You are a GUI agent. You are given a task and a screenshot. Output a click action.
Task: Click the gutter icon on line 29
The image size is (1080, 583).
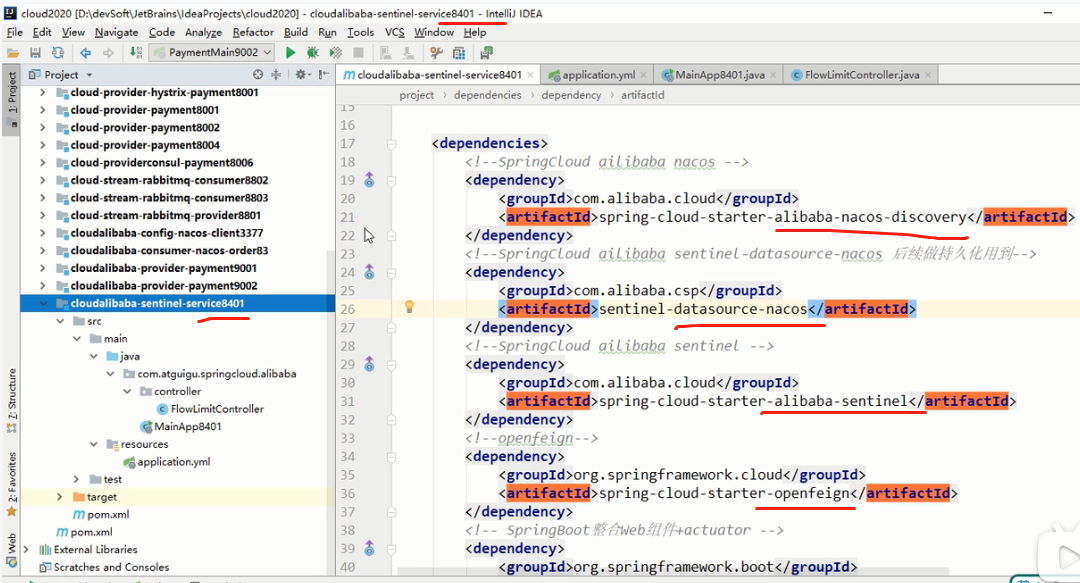point(369,364)
